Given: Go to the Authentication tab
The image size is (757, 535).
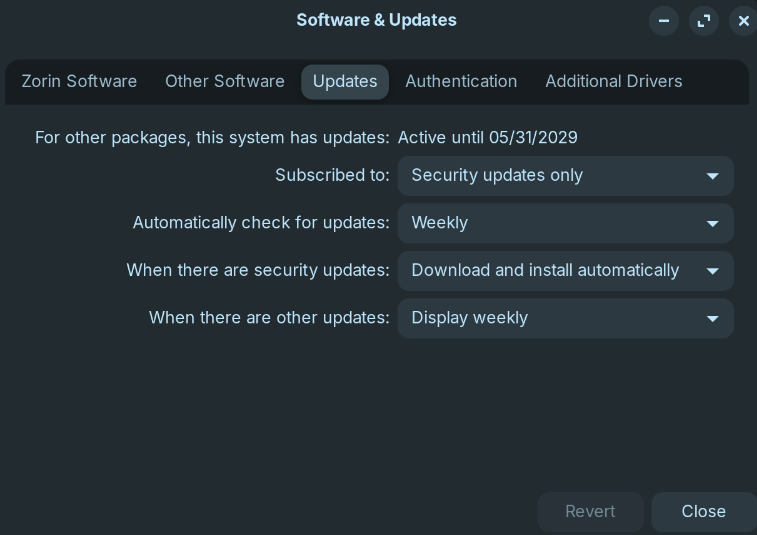Looking at the screenshot, I should click(461, 82).
